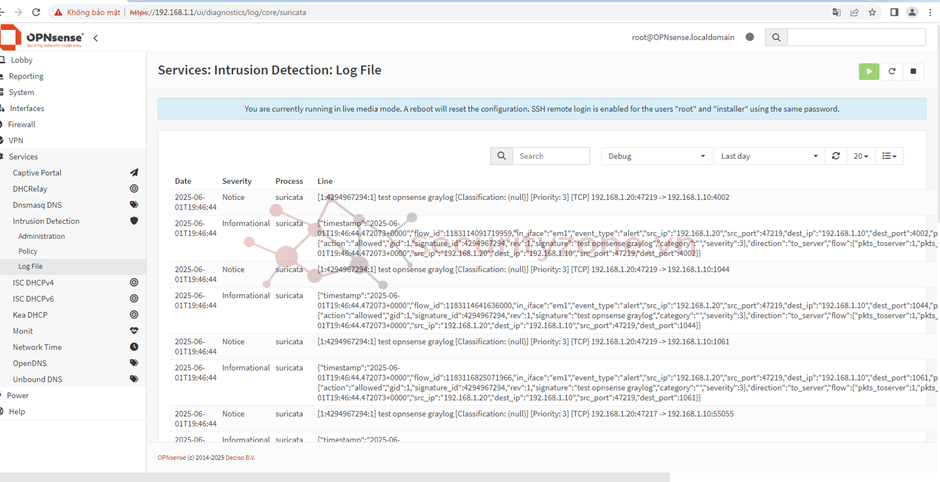
Task: Open the Debug severity dropdown
Action: [x=656, y=156]
